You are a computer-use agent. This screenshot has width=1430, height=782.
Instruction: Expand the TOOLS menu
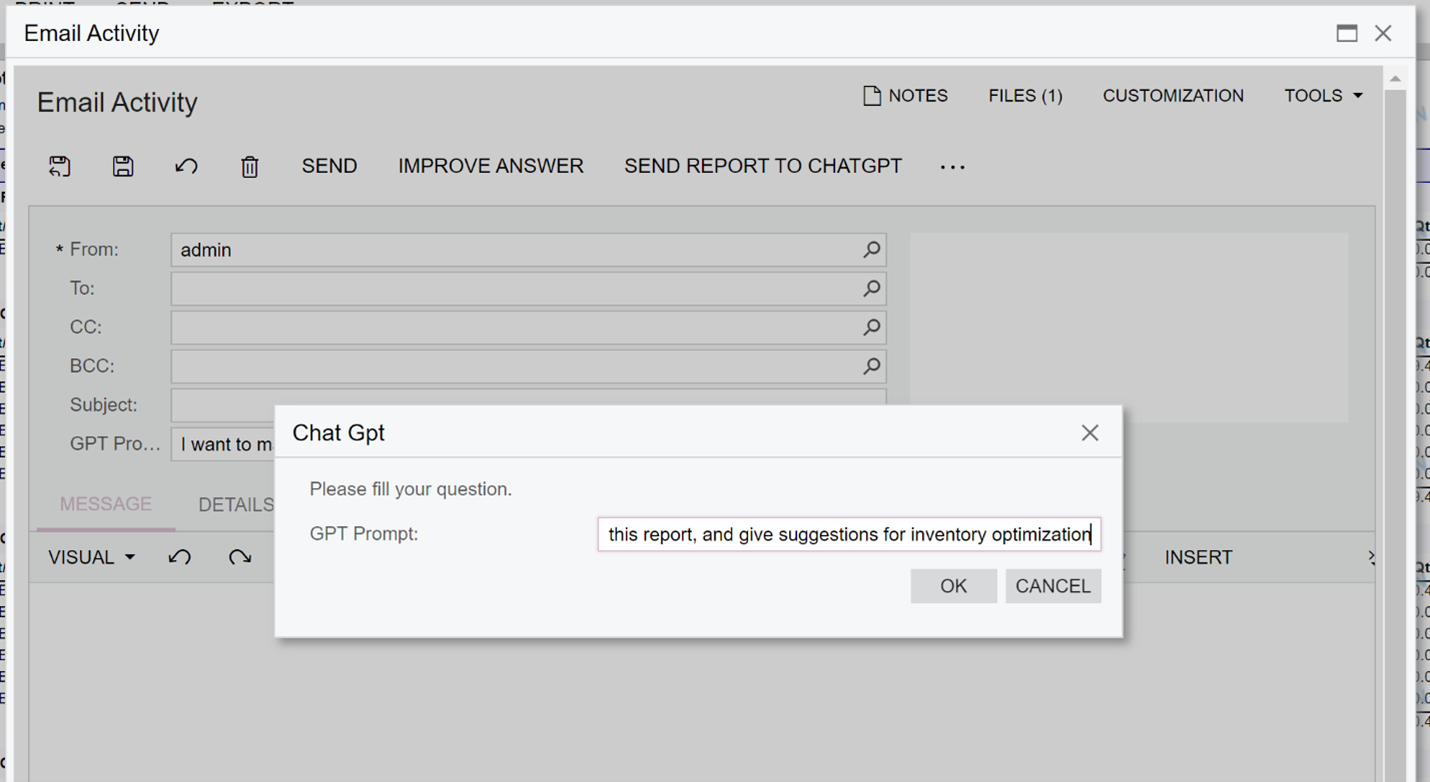click(x=1322, y=95)
